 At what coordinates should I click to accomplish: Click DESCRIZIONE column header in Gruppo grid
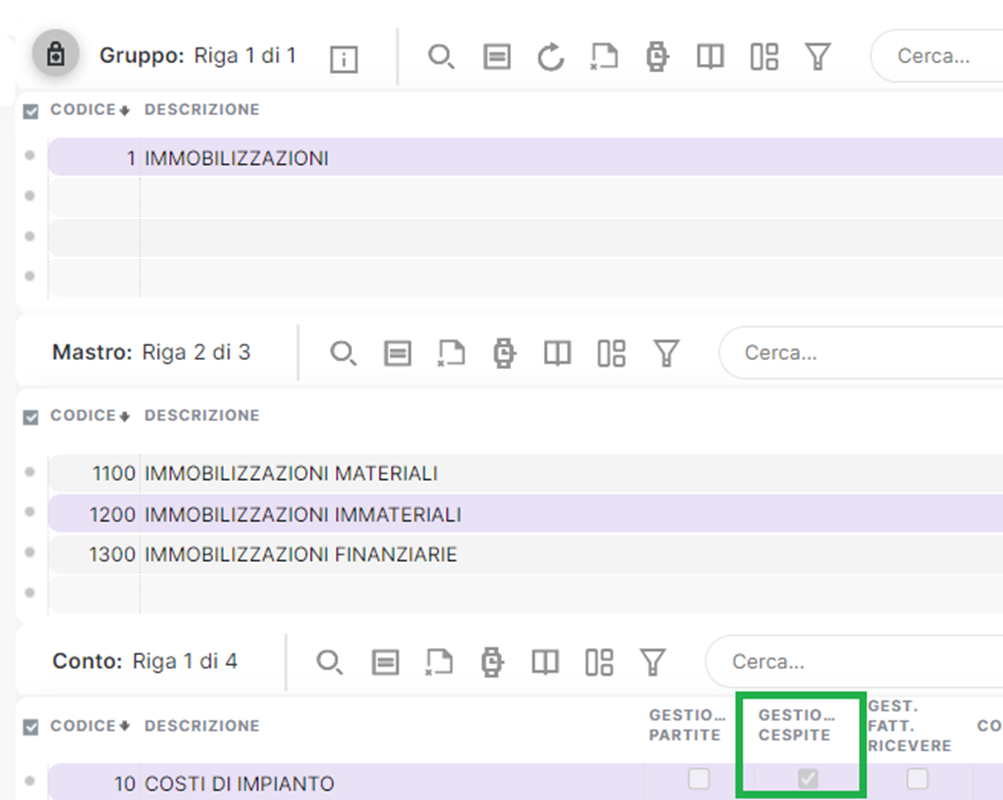[x=202, y=110]
